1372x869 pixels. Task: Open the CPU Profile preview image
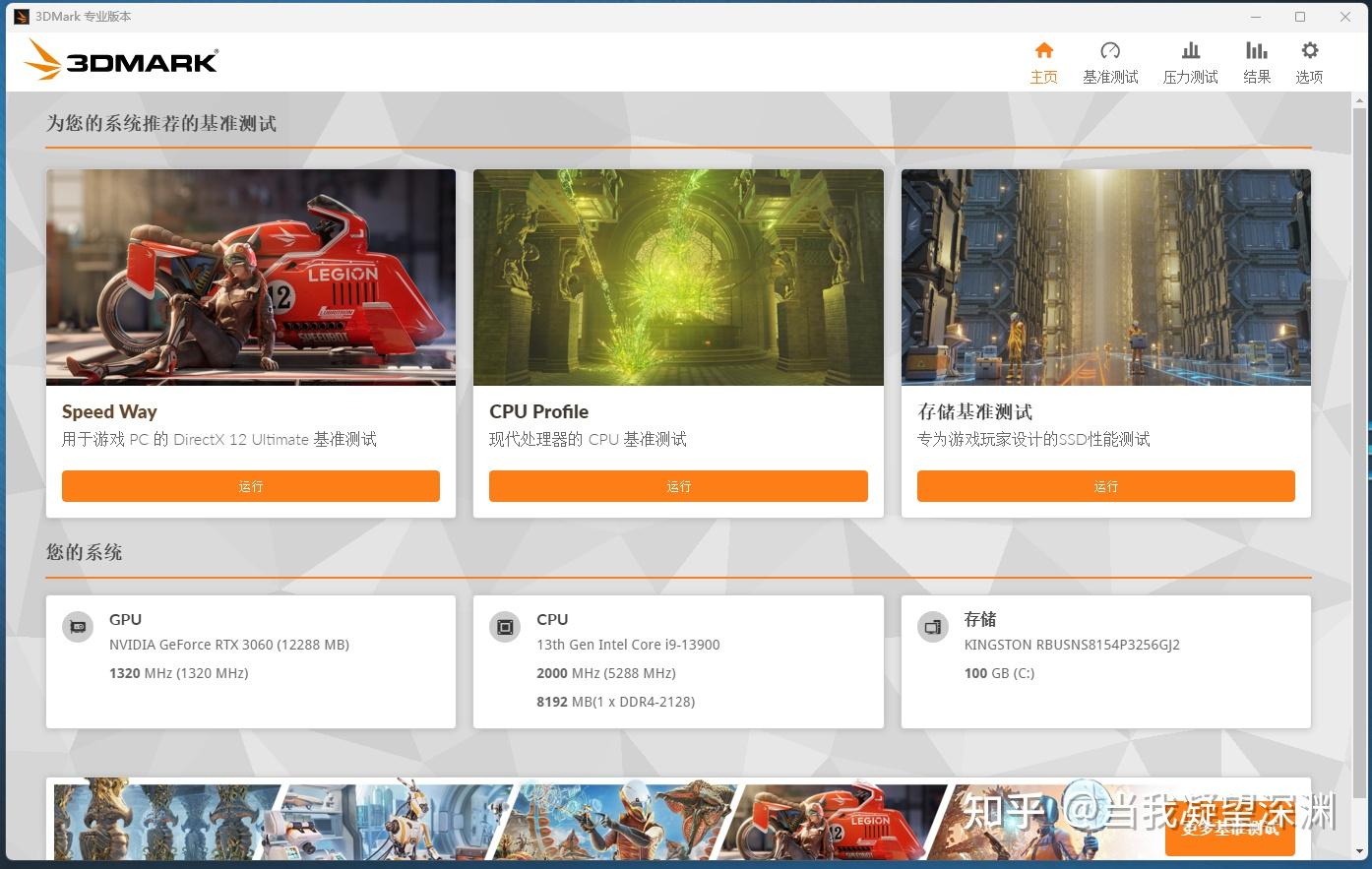(678, 277)
